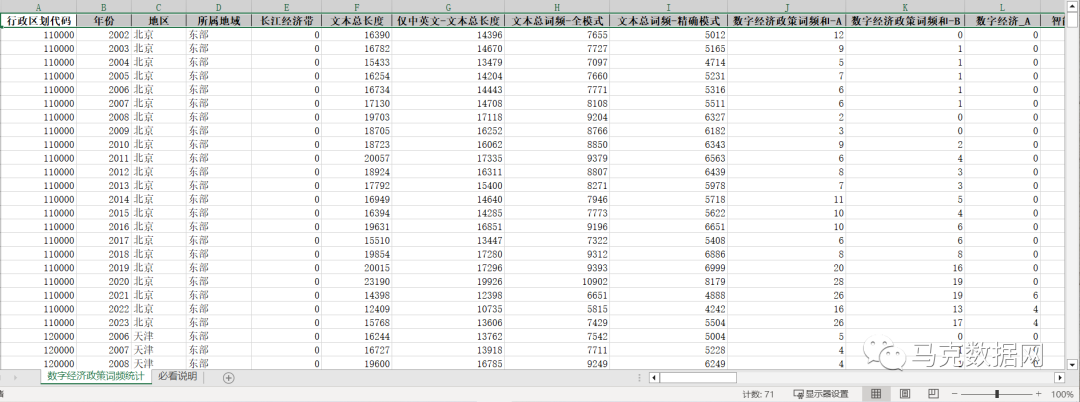Click the horizontal scrollbar left arrow
The width and height of the screenshot is (1080, 402).
pos(654,377)
